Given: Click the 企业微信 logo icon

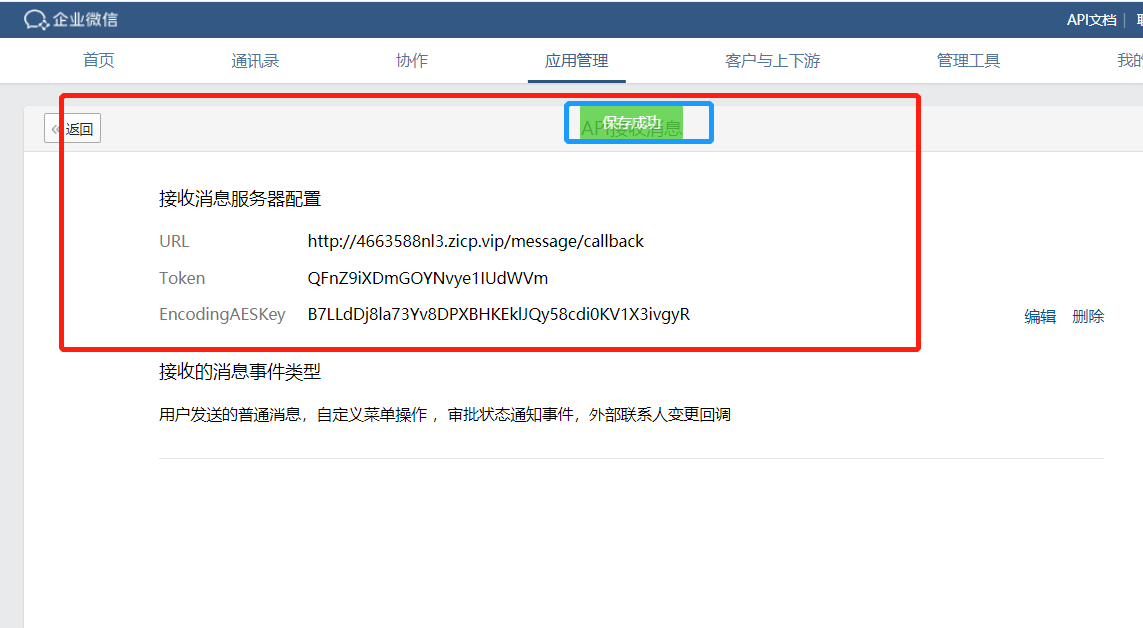Looking at the screenshot, I should 36,20.
